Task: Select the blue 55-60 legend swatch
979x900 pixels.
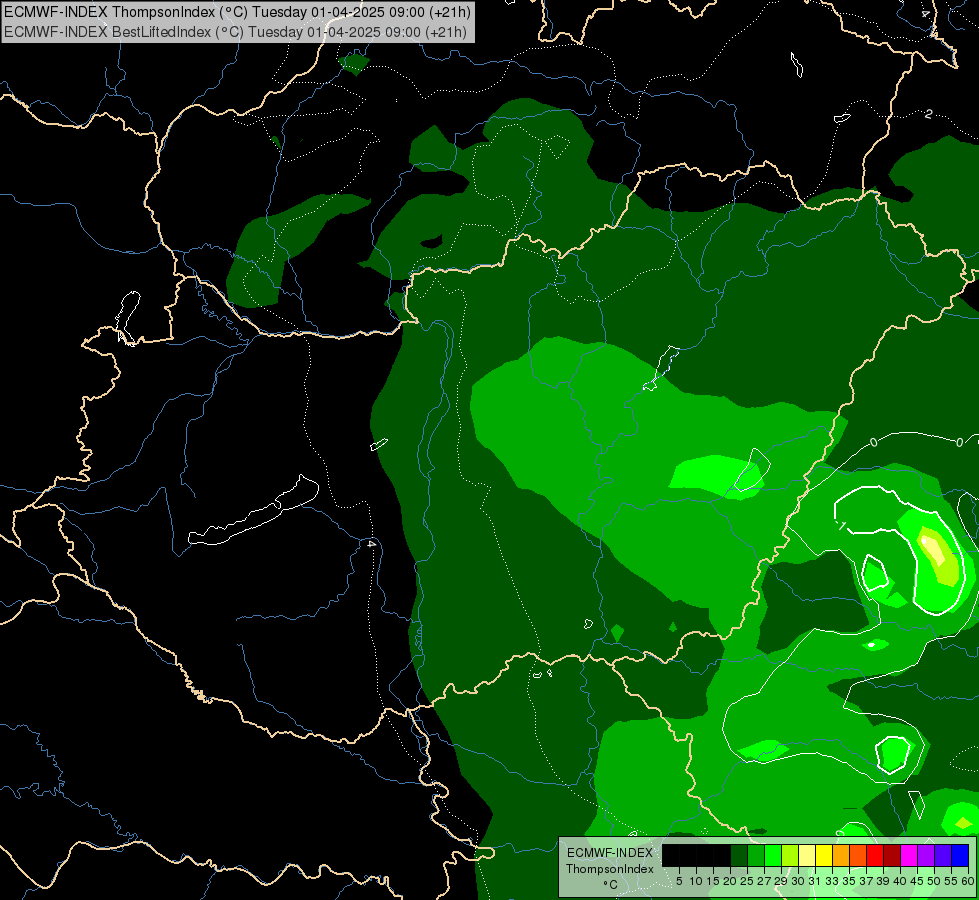Action: (x=960, y=855)
